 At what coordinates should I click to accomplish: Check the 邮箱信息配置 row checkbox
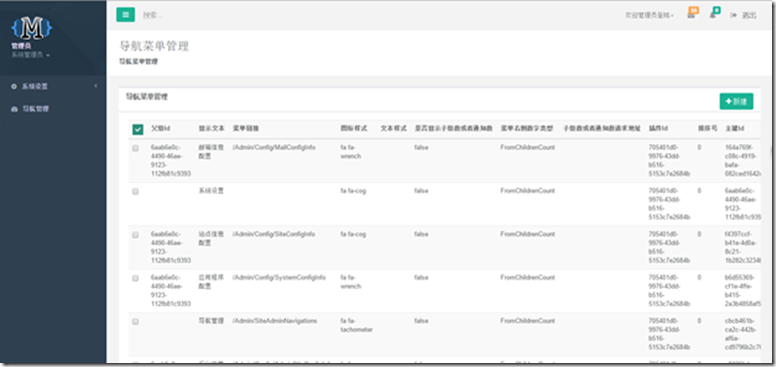tap(136, 148)
